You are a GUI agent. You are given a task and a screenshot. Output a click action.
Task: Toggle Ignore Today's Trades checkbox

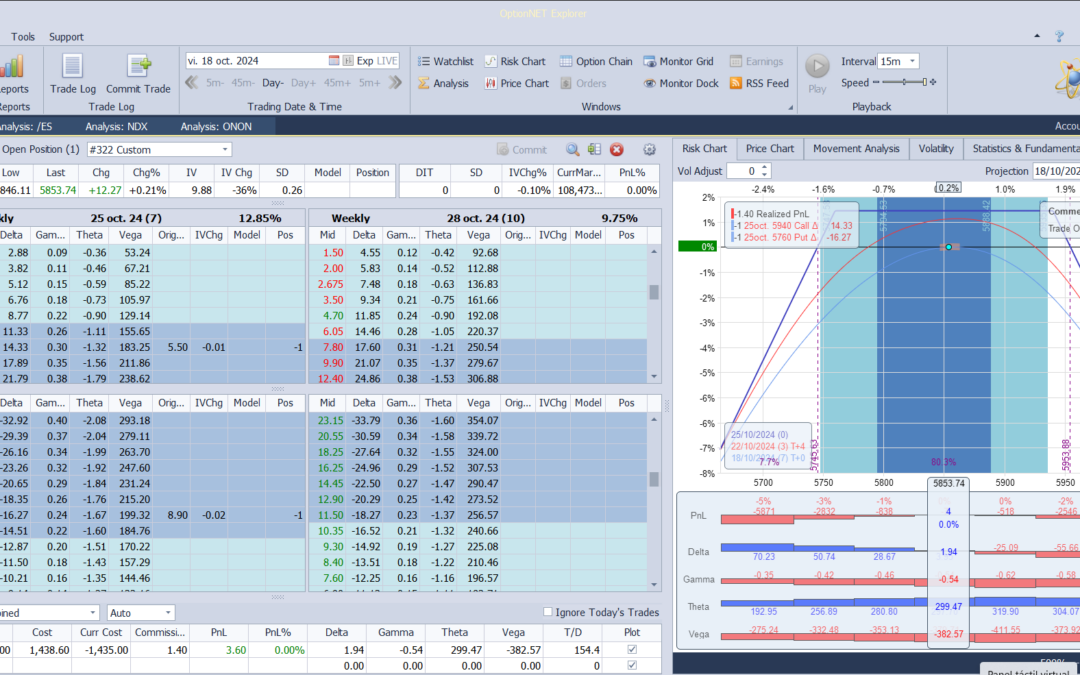click(x=548, y=612)
